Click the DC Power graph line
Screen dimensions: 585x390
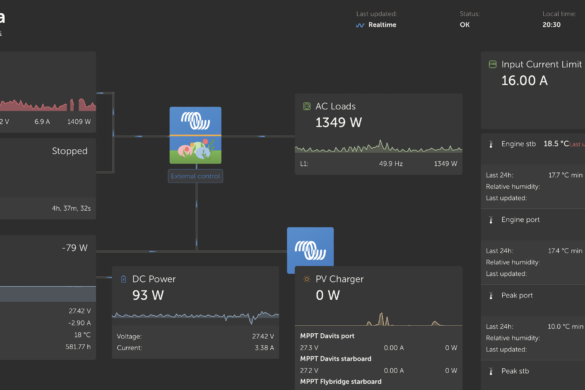195,317
